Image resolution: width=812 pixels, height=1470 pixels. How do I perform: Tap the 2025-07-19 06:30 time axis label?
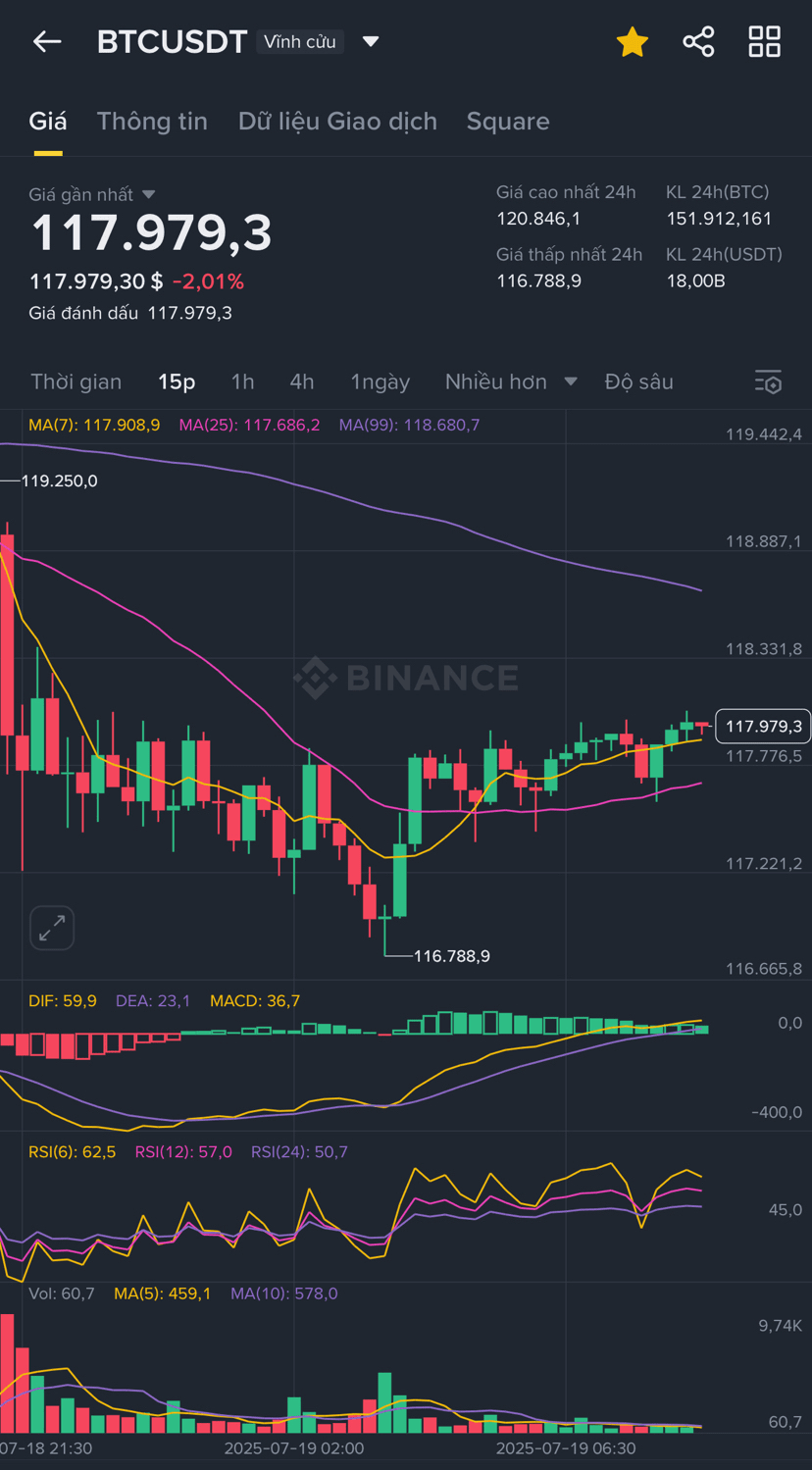[566, 1447]
